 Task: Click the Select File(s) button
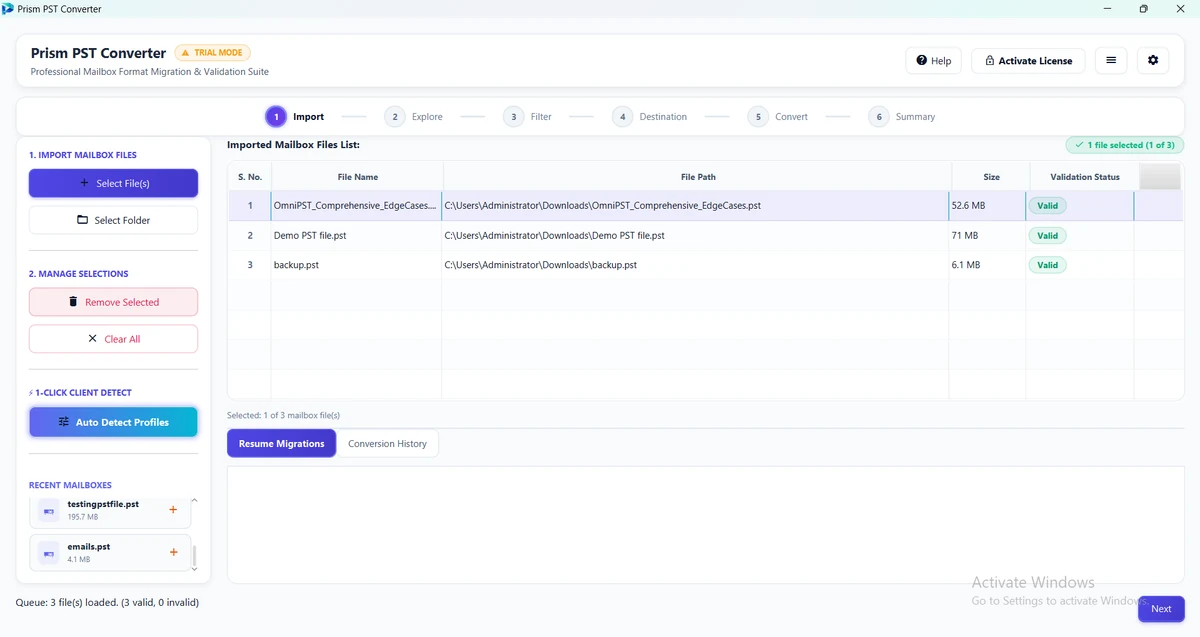tap(113, 183)
